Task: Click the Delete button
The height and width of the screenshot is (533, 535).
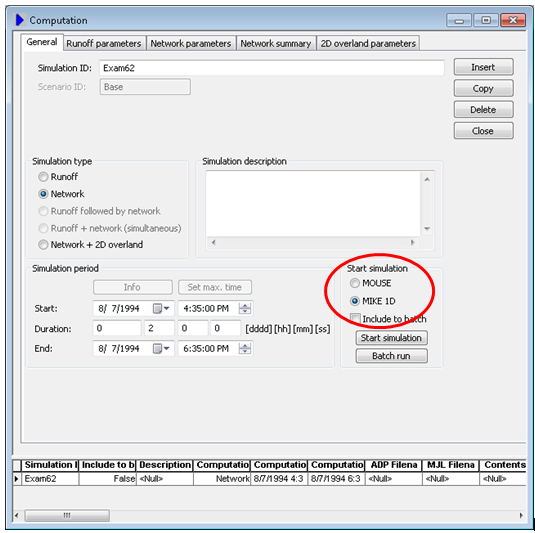Action: (x=483, y=110)
